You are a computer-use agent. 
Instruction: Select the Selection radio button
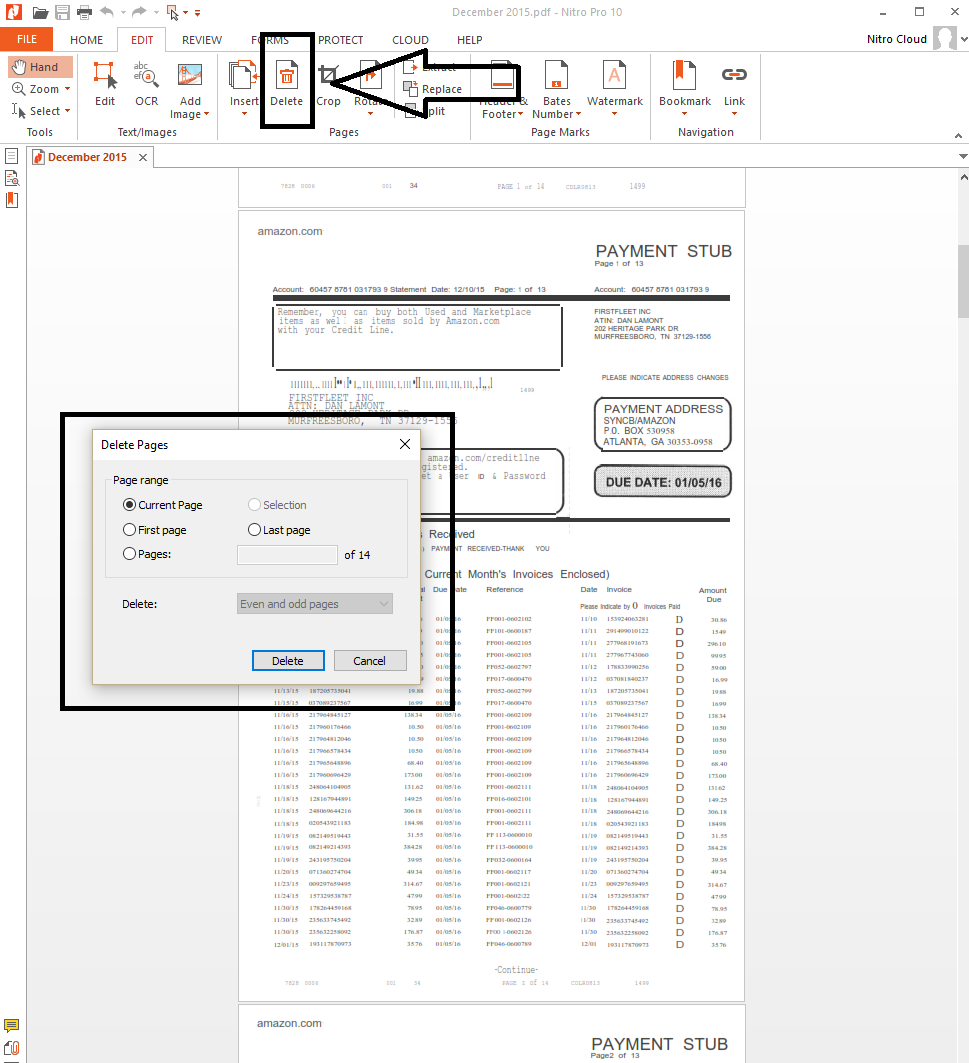(x=254, y=504)
